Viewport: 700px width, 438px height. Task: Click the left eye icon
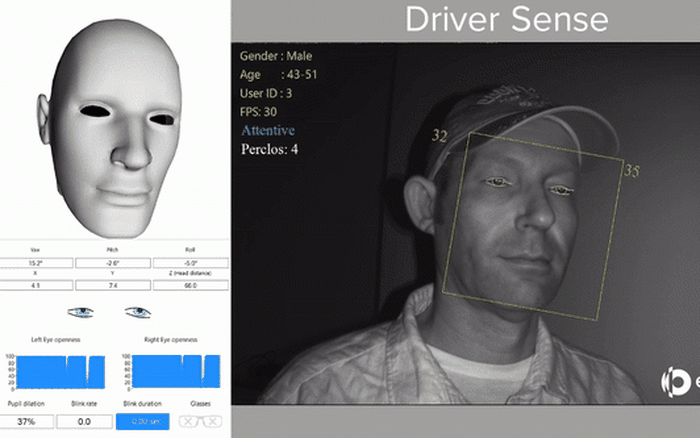80,312
